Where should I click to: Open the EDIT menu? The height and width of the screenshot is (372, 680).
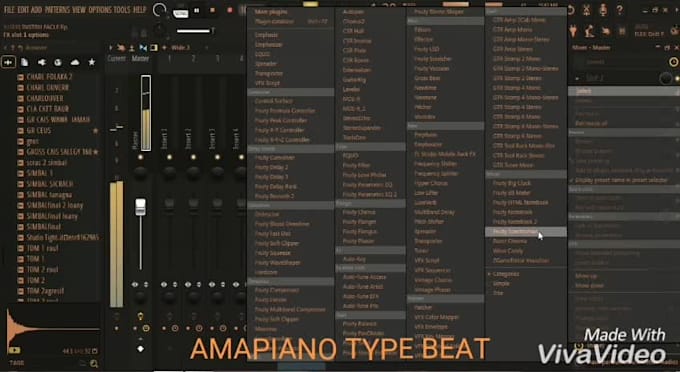pos(23,10)
